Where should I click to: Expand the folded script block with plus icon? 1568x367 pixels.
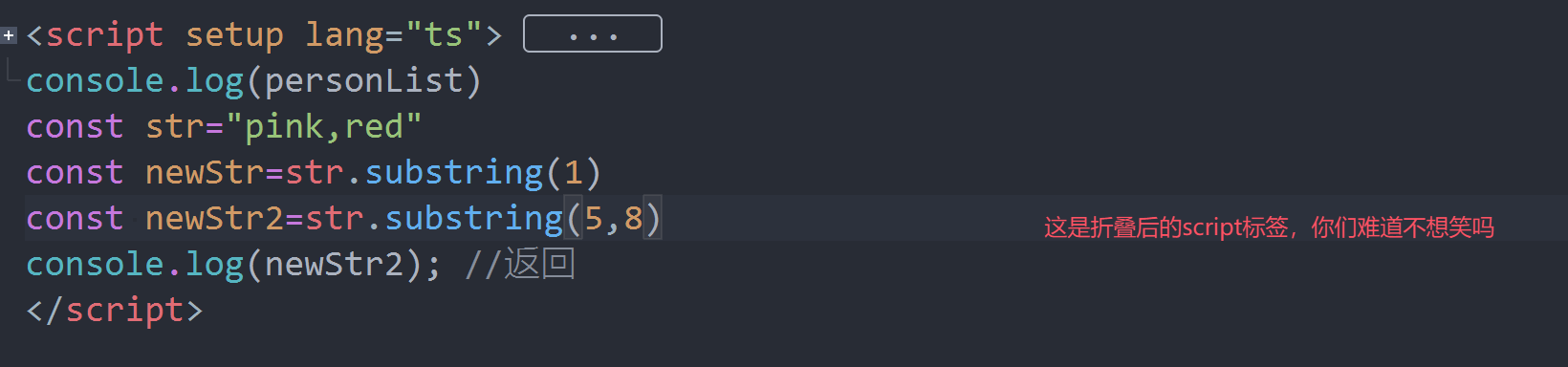(x=9, y=35)
